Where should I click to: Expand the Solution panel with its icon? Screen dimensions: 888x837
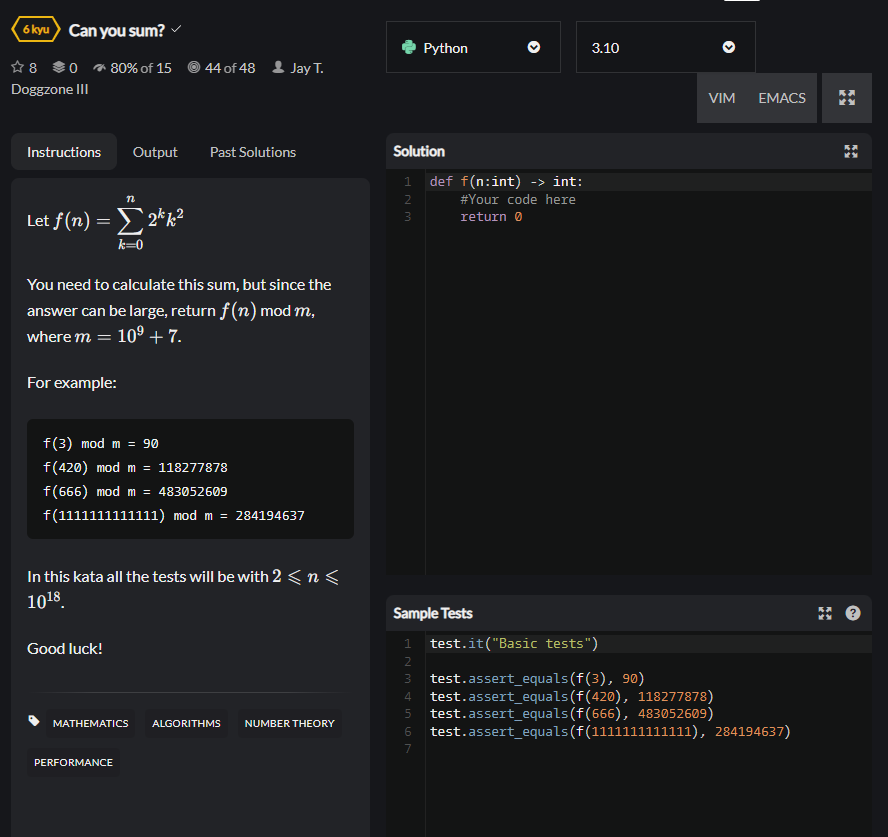coord(851,151)
